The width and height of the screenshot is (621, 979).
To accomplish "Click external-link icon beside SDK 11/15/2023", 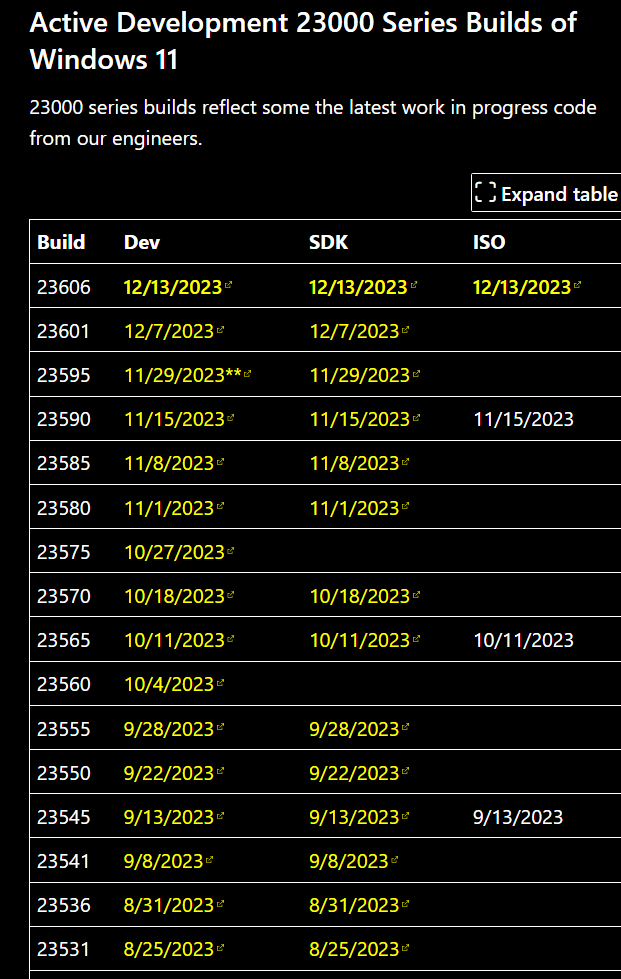I will (416, 419).
